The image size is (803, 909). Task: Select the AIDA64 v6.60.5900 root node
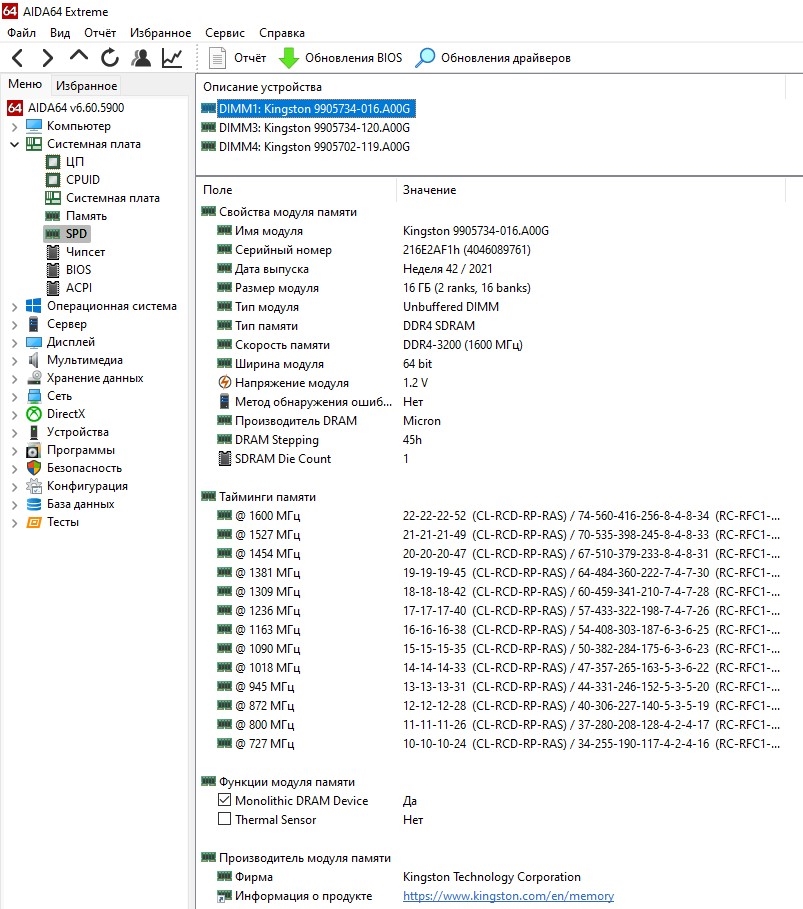click(76, 108)
